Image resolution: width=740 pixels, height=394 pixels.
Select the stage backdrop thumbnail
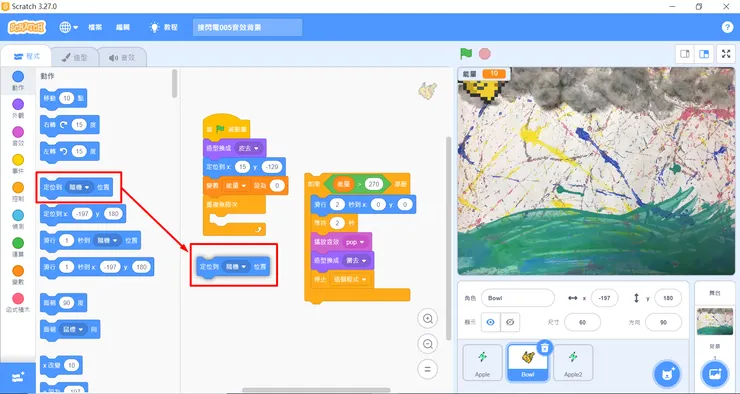[x=715, y=321]
